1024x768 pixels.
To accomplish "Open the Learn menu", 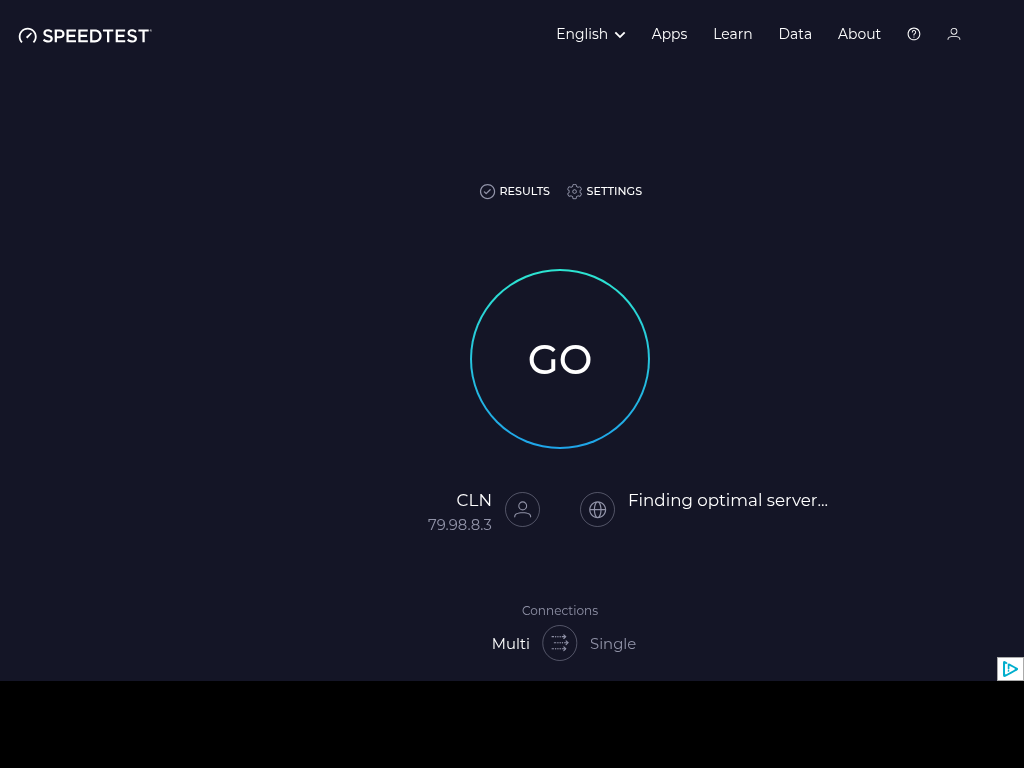I will point(732,34).
